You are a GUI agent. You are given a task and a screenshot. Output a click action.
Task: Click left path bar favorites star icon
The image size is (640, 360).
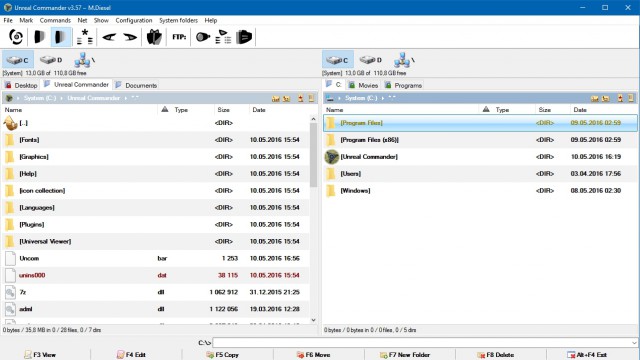click(301, 98)
